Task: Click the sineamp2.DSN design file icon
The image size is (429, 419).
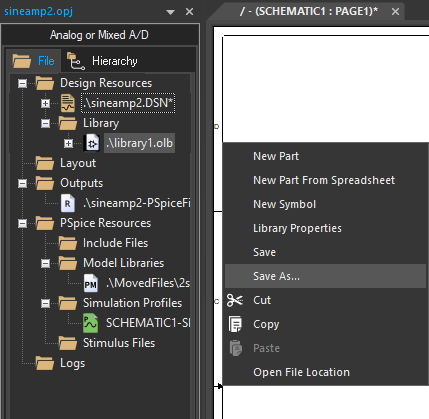Action: [68, 103]
